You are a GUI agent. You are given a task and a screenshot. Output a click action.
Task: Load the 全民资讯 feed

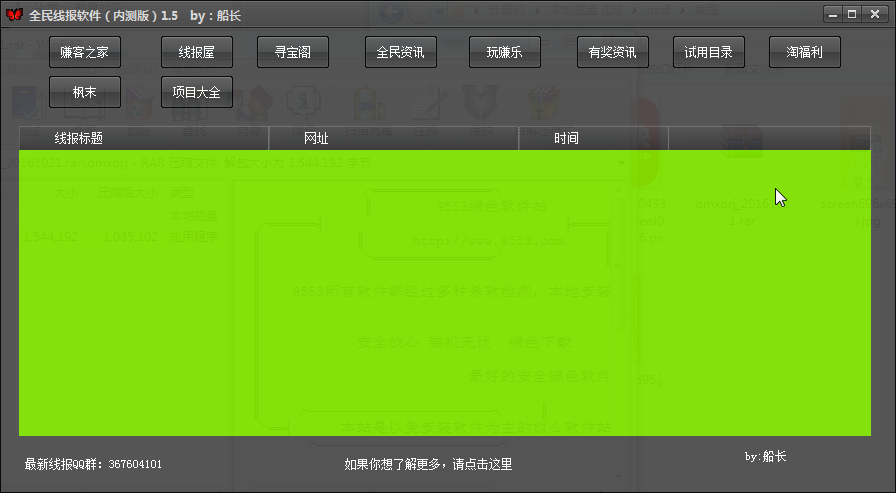tap(400, 52)
